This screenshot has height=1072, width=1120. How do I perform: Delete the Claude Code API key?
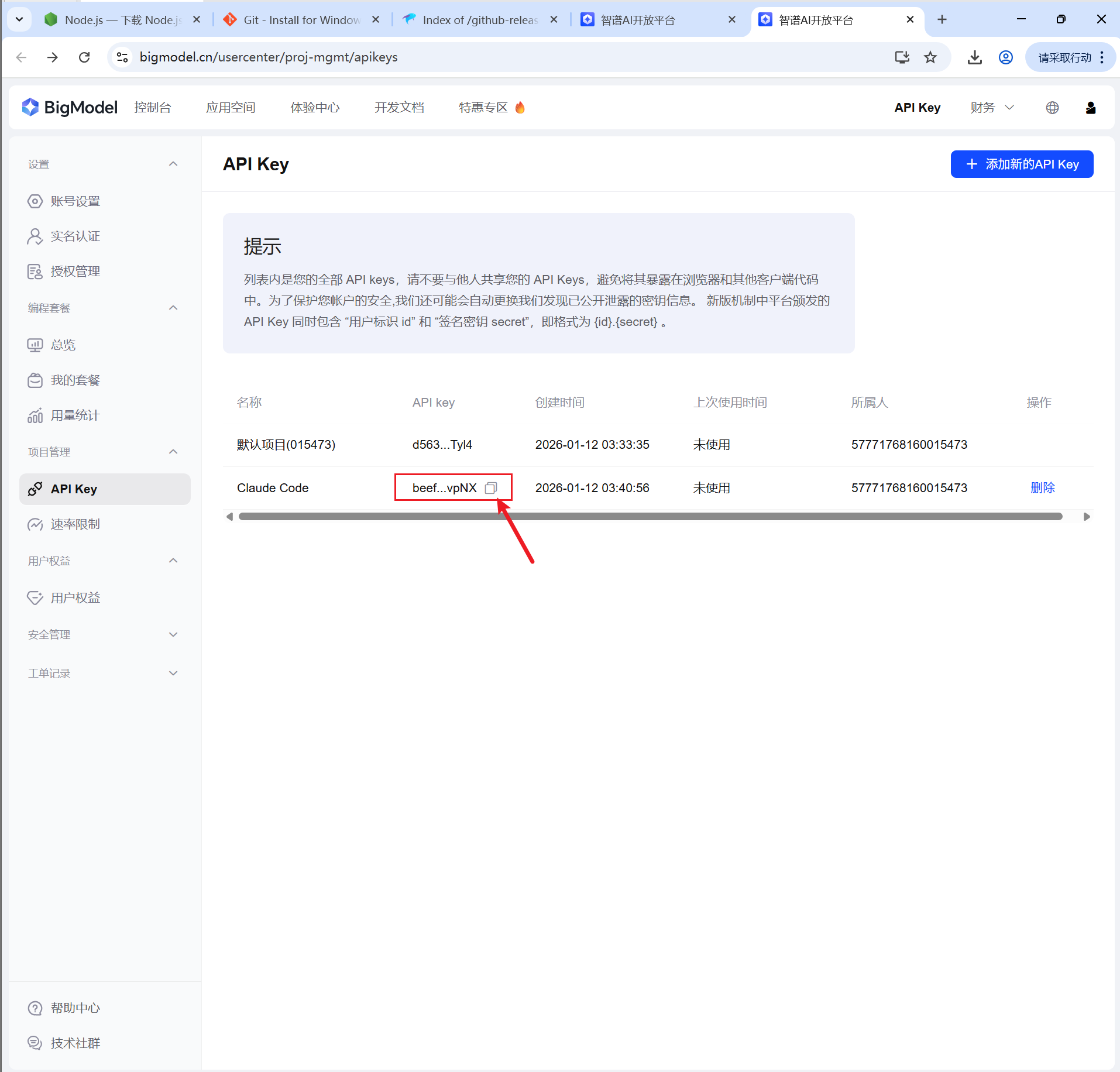point(1042,488)
